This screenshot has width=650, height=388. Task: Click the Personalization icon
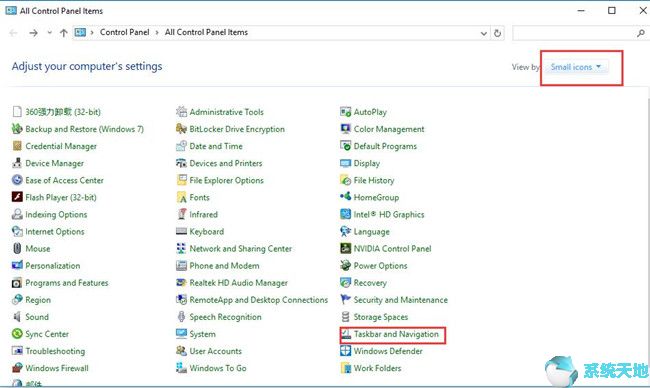click(x=17, y=265)
